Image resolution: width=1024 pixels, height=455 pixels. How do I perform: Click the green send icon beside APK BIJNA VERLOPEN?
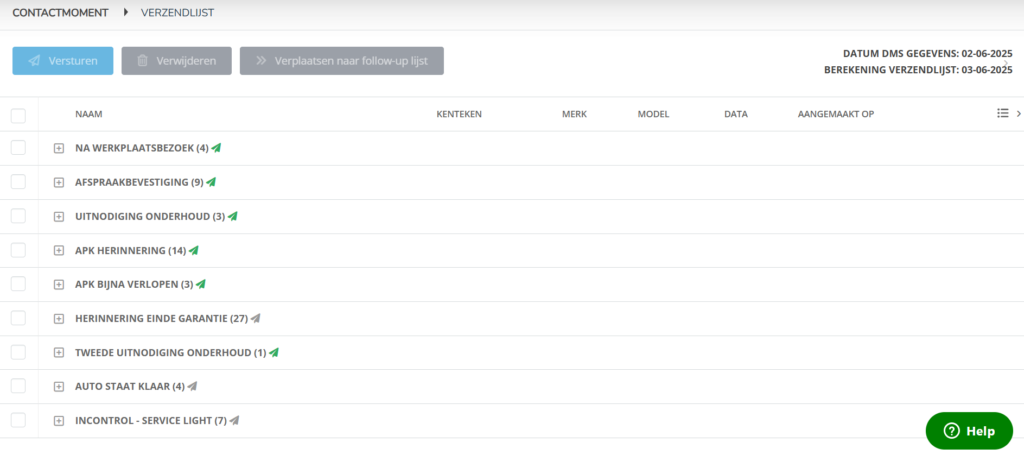[x=201, y=284]
